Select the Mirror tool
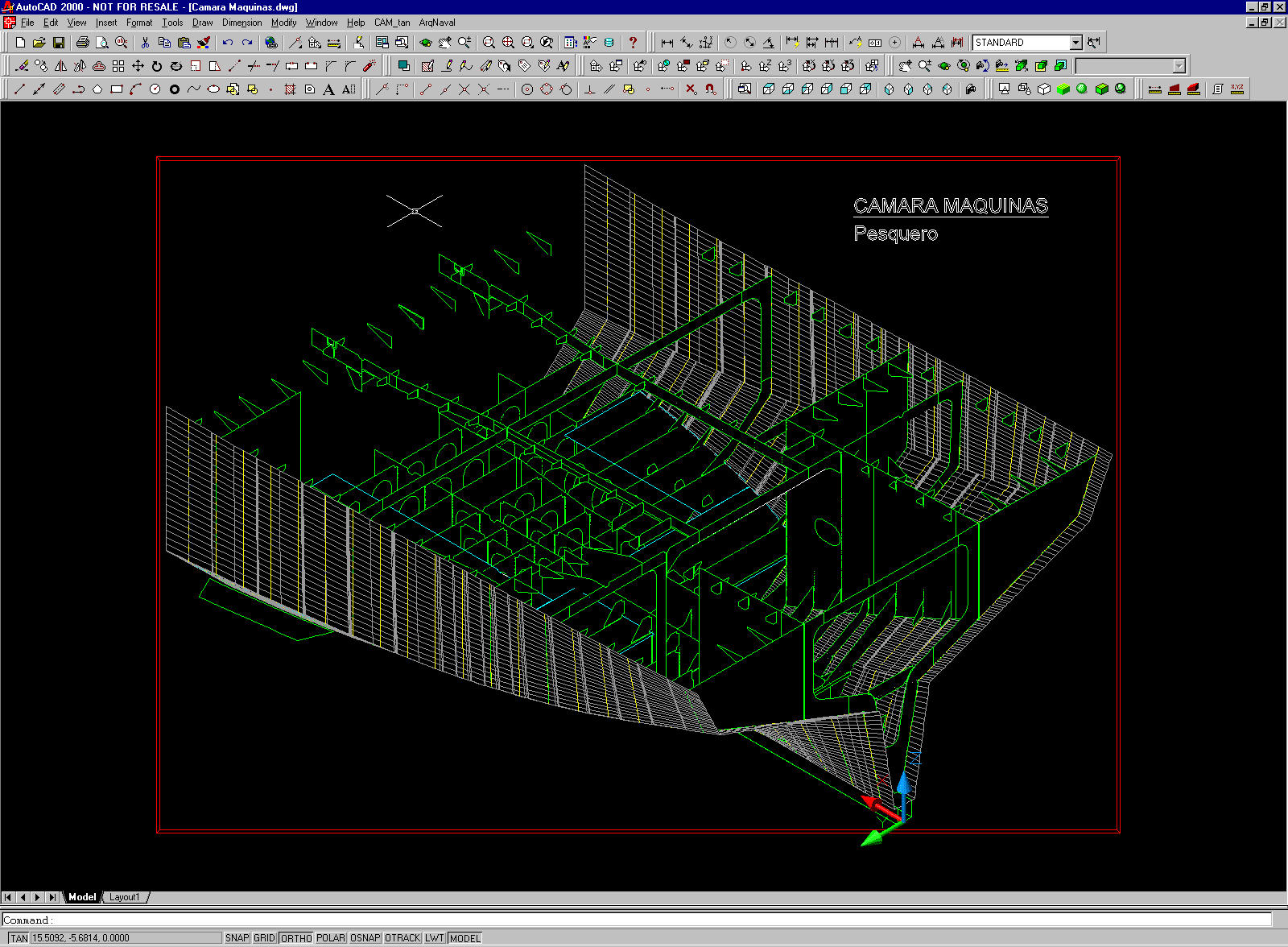1288x947 pixels. click(60, 66)
